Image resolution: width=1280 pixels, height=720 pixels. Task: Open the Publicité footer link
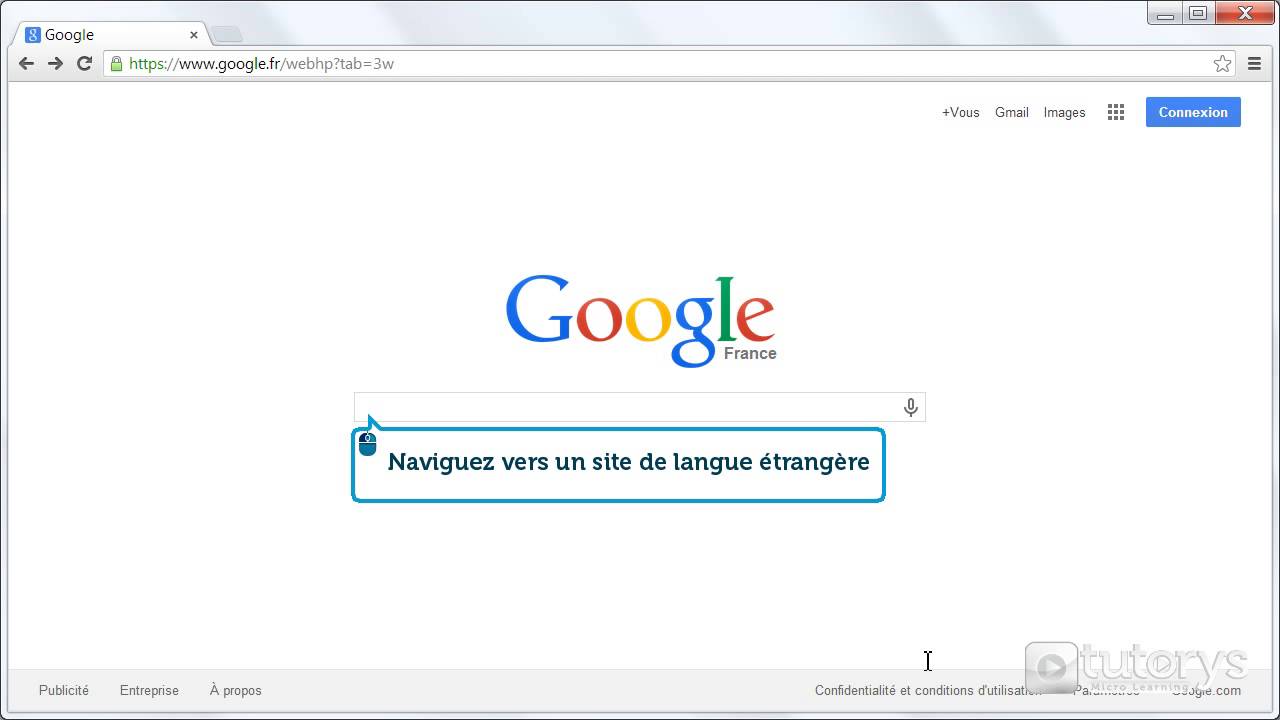point(64,690)
